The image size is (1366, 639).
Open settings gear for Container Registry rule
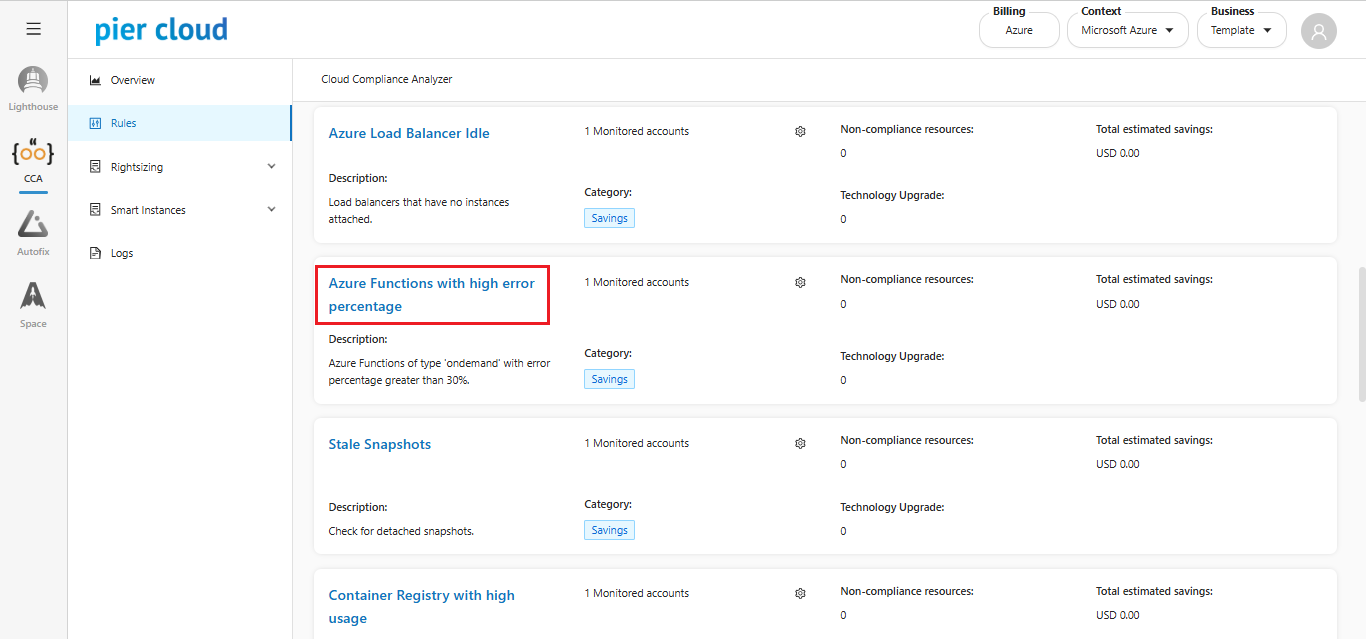800,594
